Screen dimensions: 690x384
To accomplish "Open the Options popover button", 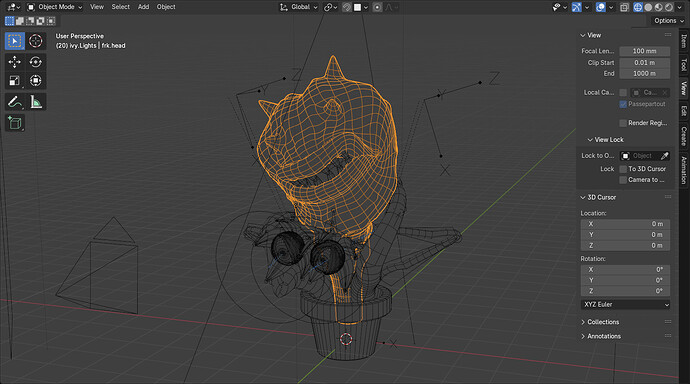I will (x=668, y=21).
